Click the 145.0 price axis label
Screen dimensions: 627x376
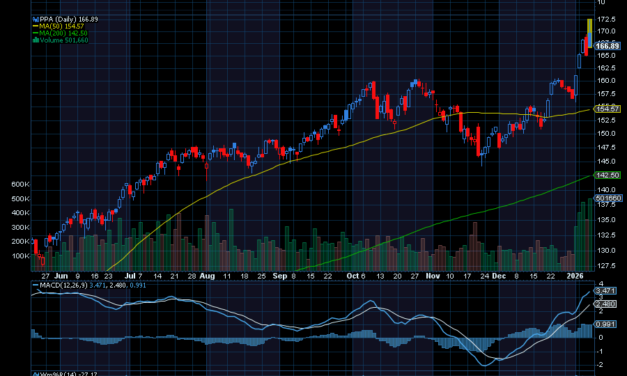point(606,162)
